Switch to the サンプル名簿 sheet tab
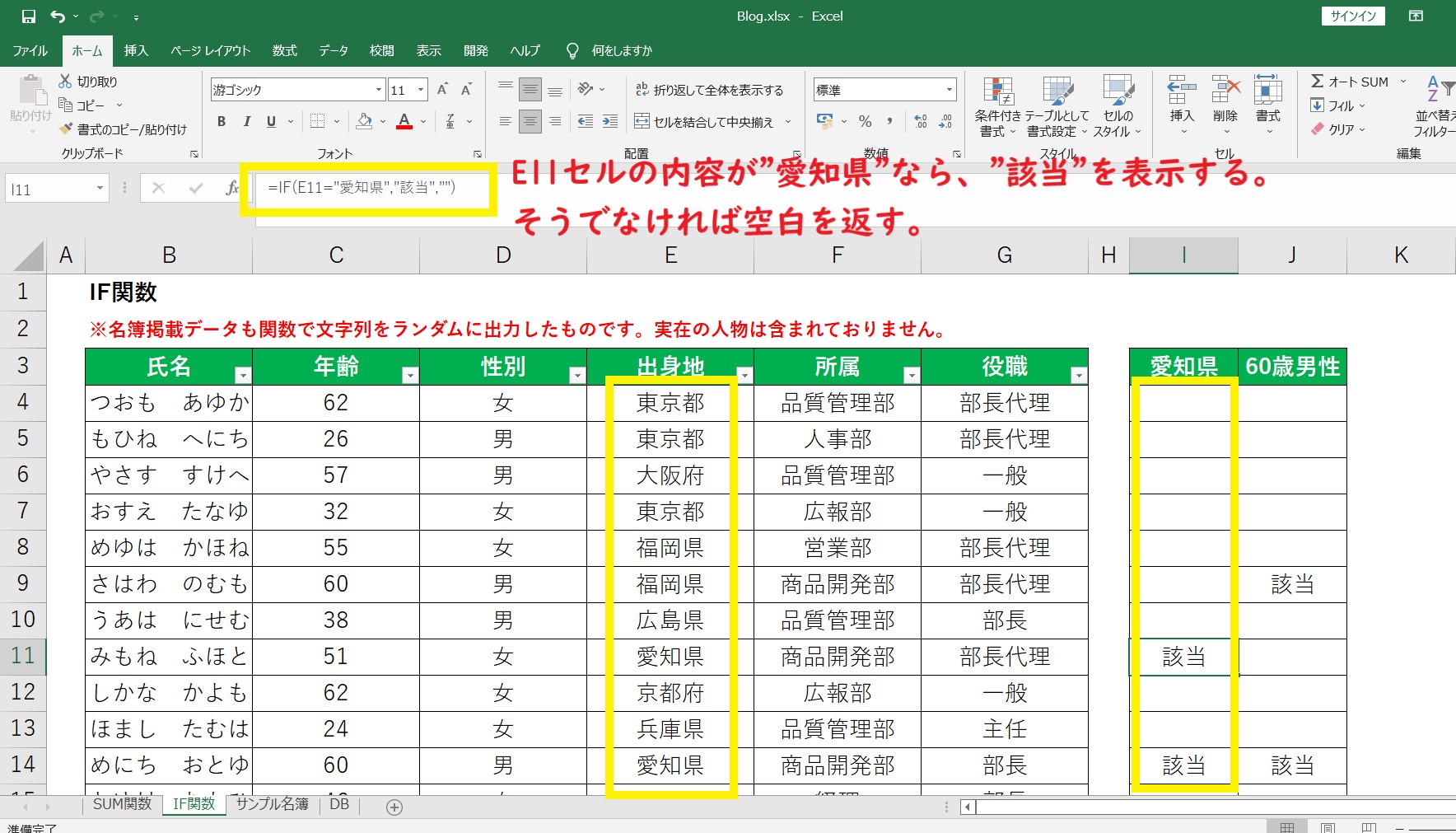This screenshot has height=833, width=1456. 272,804
